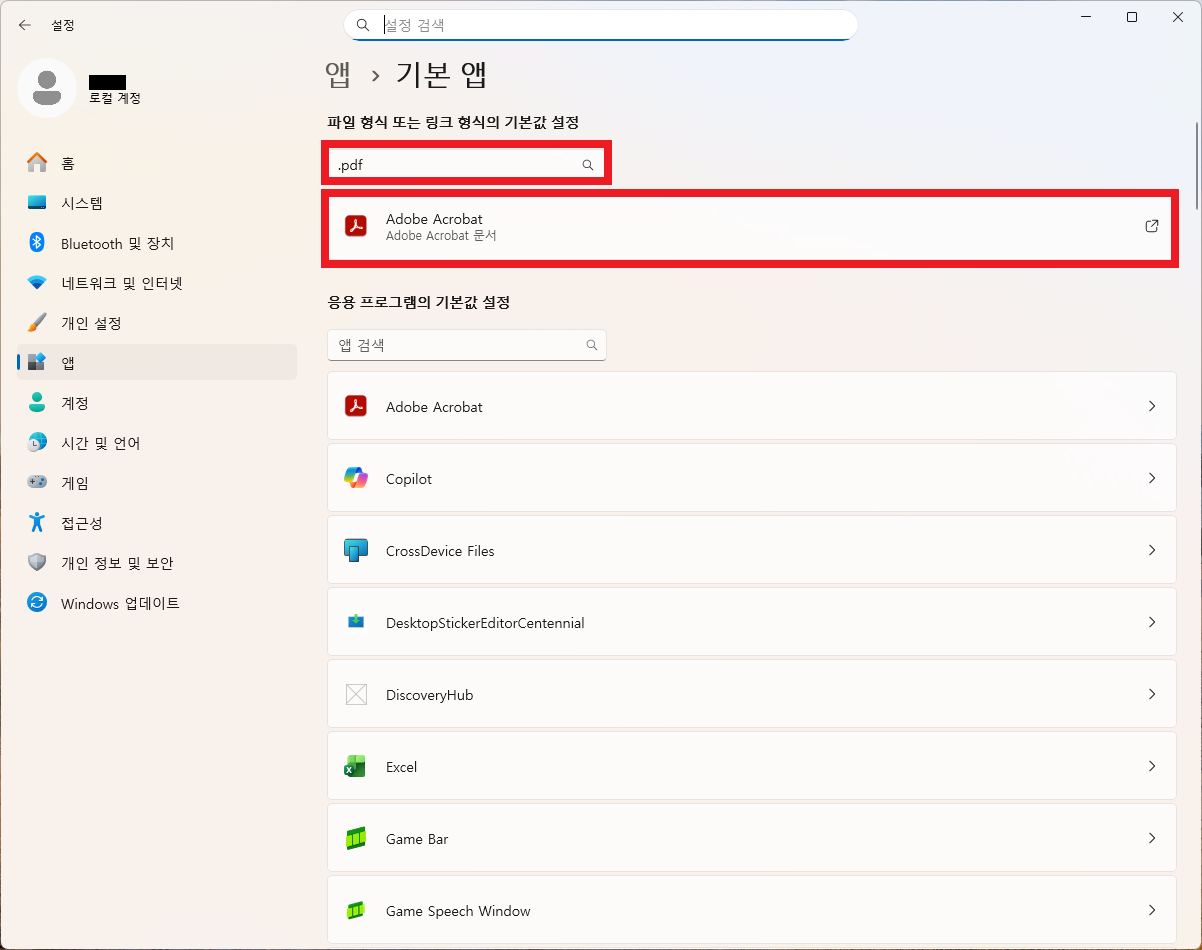Click the Copilot row label
This screenshot has width=1202, height=950.
pyautogui.click(x=409, y=479)
